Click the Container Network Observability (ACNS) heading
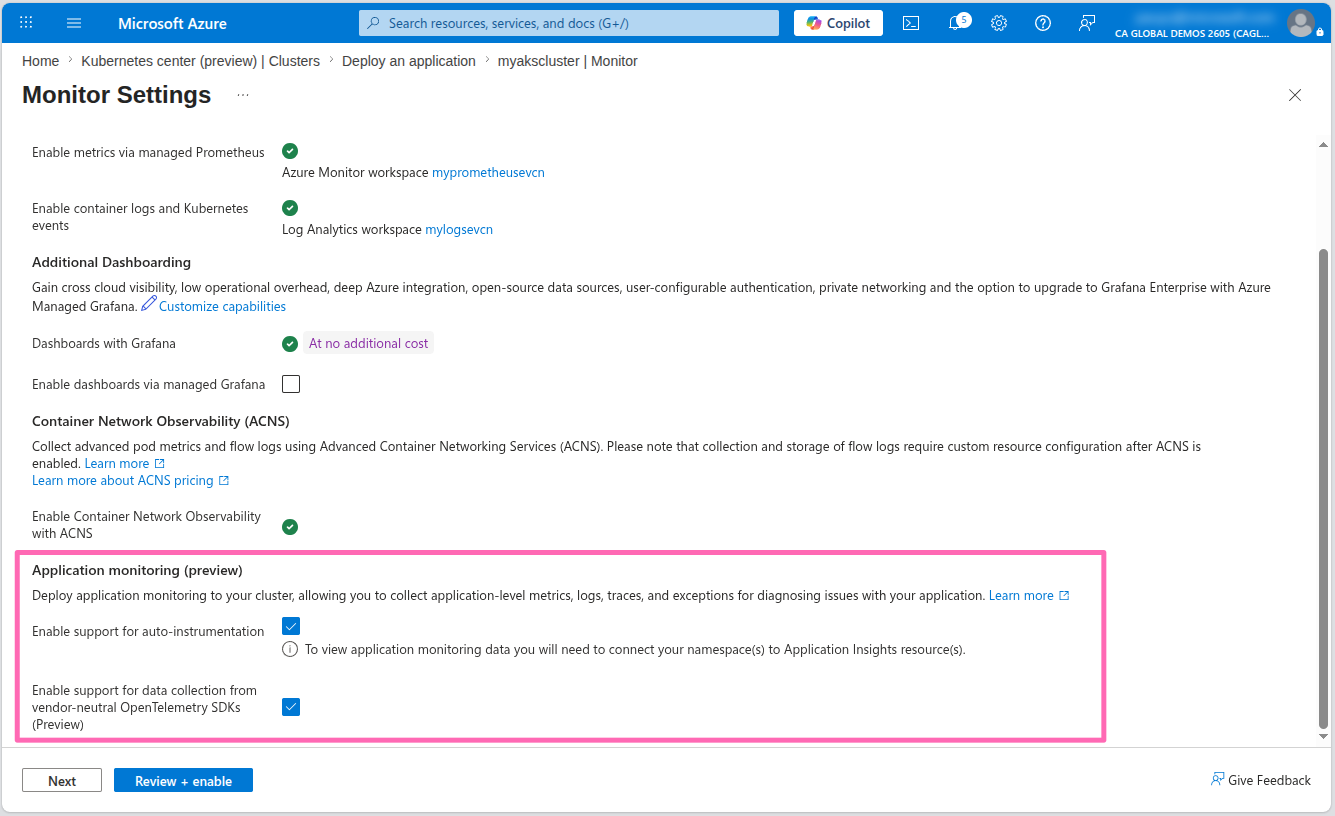 [161, 421]
